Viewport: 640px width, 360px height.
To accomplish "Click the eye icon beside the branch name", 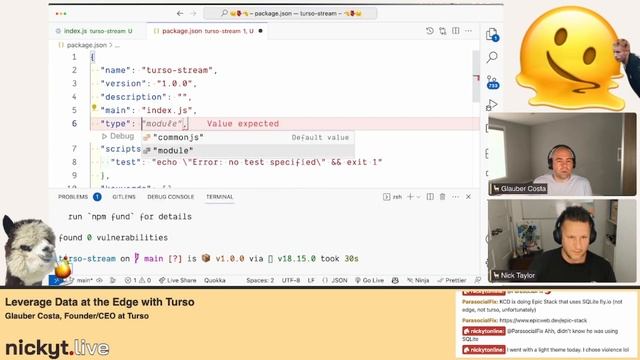I will 100,280.
